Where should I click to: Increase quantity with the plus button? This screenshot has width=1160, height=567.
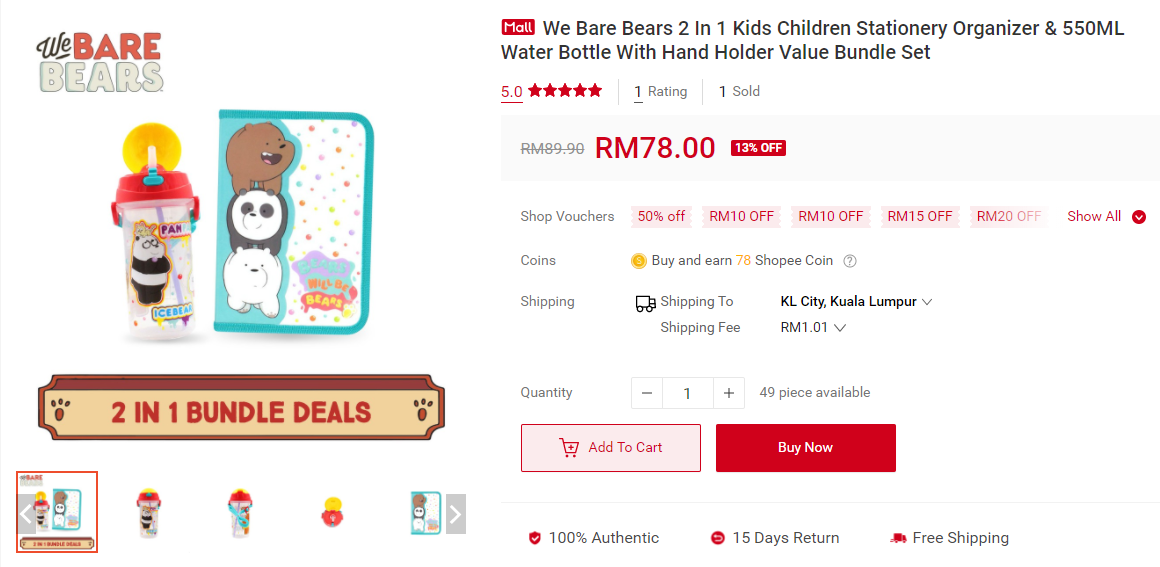pos(729,393)
